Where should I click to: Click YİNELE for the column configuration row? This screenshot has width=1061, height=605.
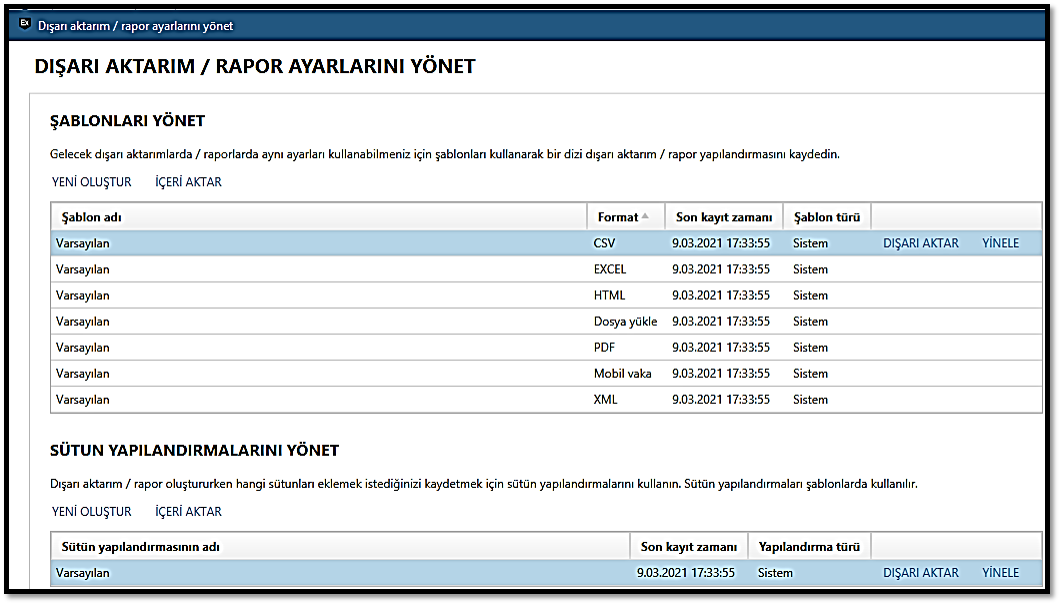pyautogui.click(x=1000, y=573)
